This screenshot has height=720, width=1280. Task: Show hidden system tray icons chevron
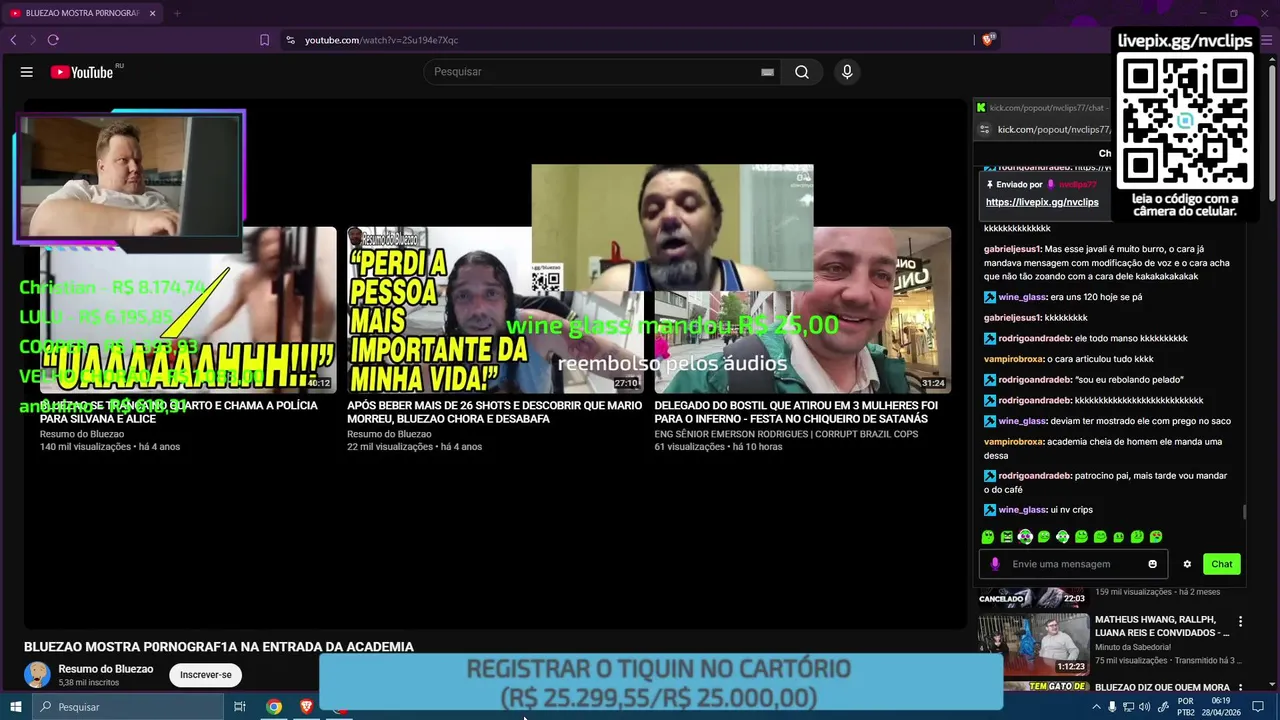click(x=1096, y=707)
